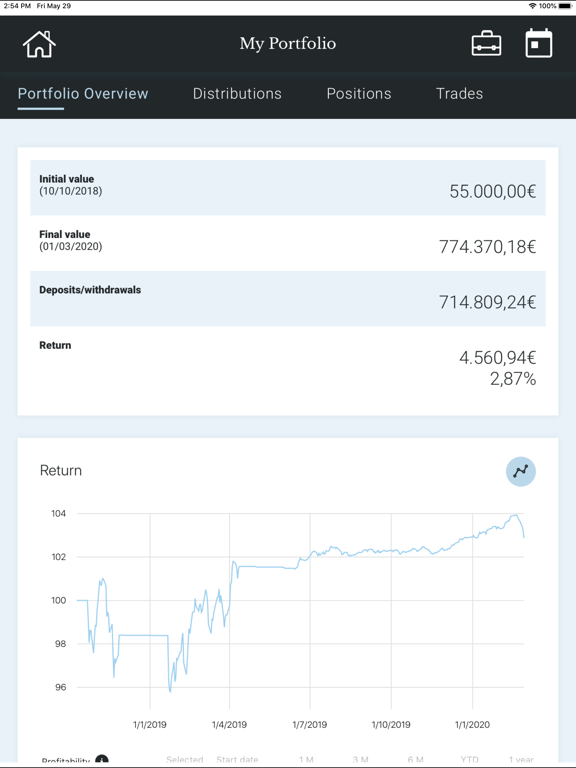Tap the initial value amount 55.000,00€
Image resolution: width=576 pixels, height=768 pixels.
tap(493, 191)
